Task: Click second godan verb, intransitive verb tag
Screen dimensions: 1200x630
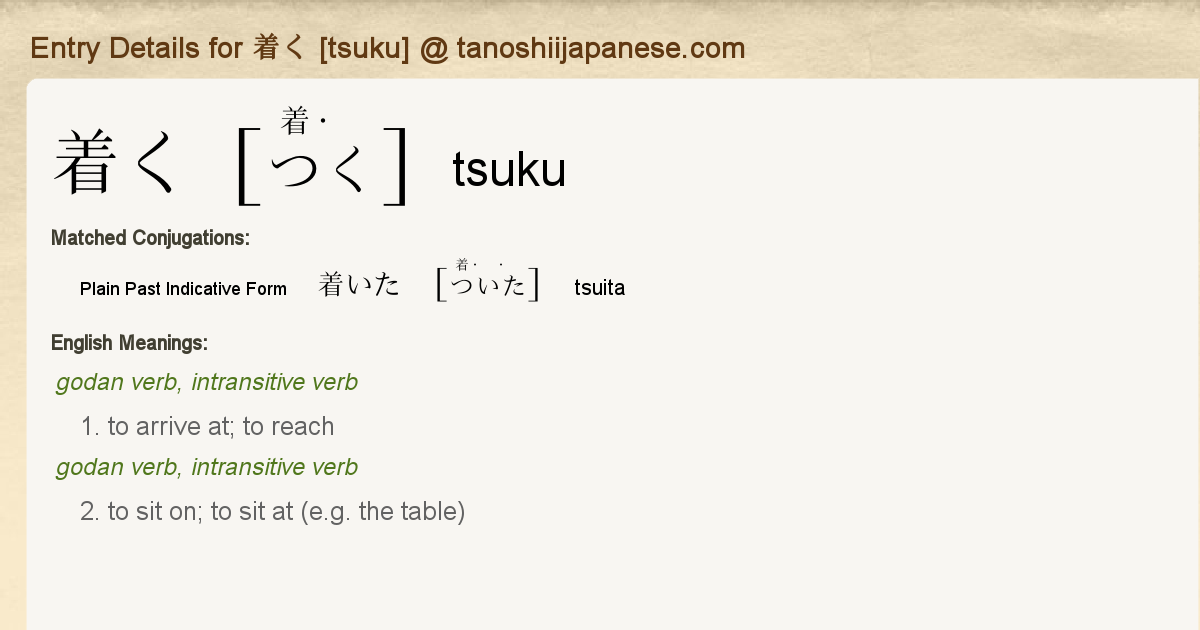Action: click(207, 467)
